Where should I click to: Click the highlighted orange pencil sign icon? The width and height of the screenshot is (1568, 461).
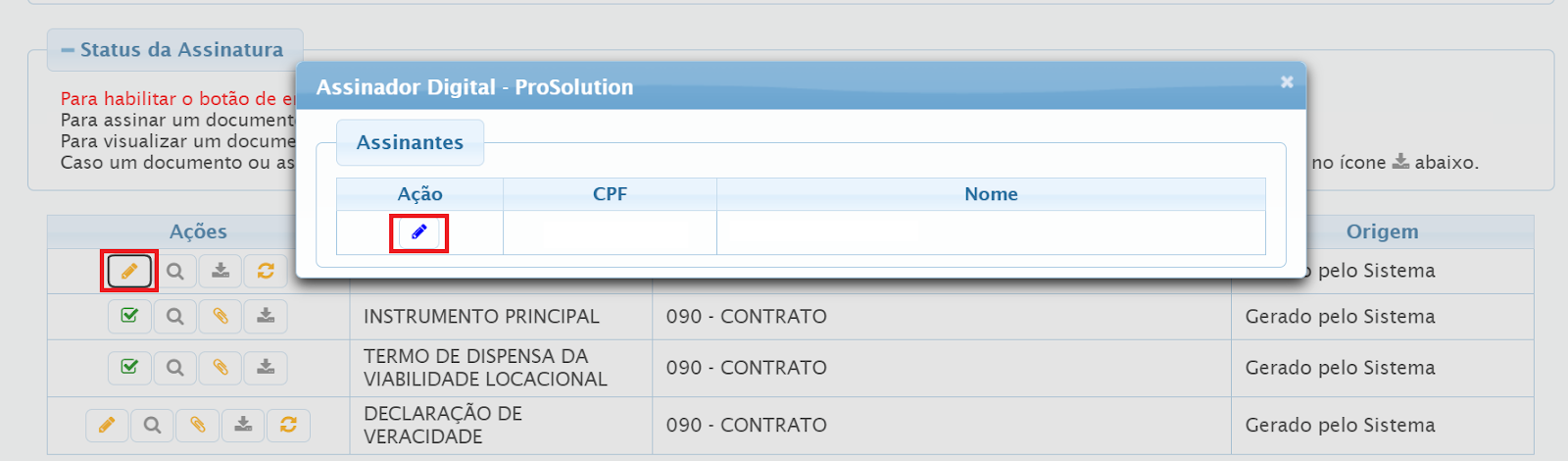click(128, 271)
